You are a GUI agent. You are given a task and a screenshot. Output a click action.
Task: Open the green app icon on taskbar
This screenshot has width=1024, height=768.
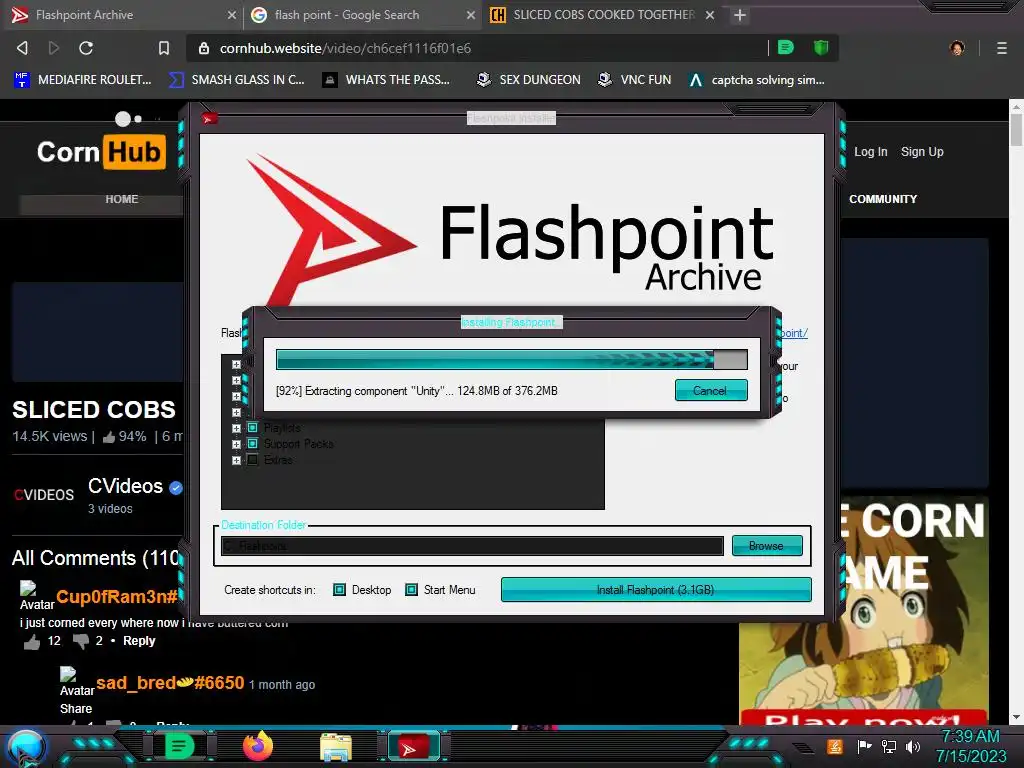click(x=179, y=746)
